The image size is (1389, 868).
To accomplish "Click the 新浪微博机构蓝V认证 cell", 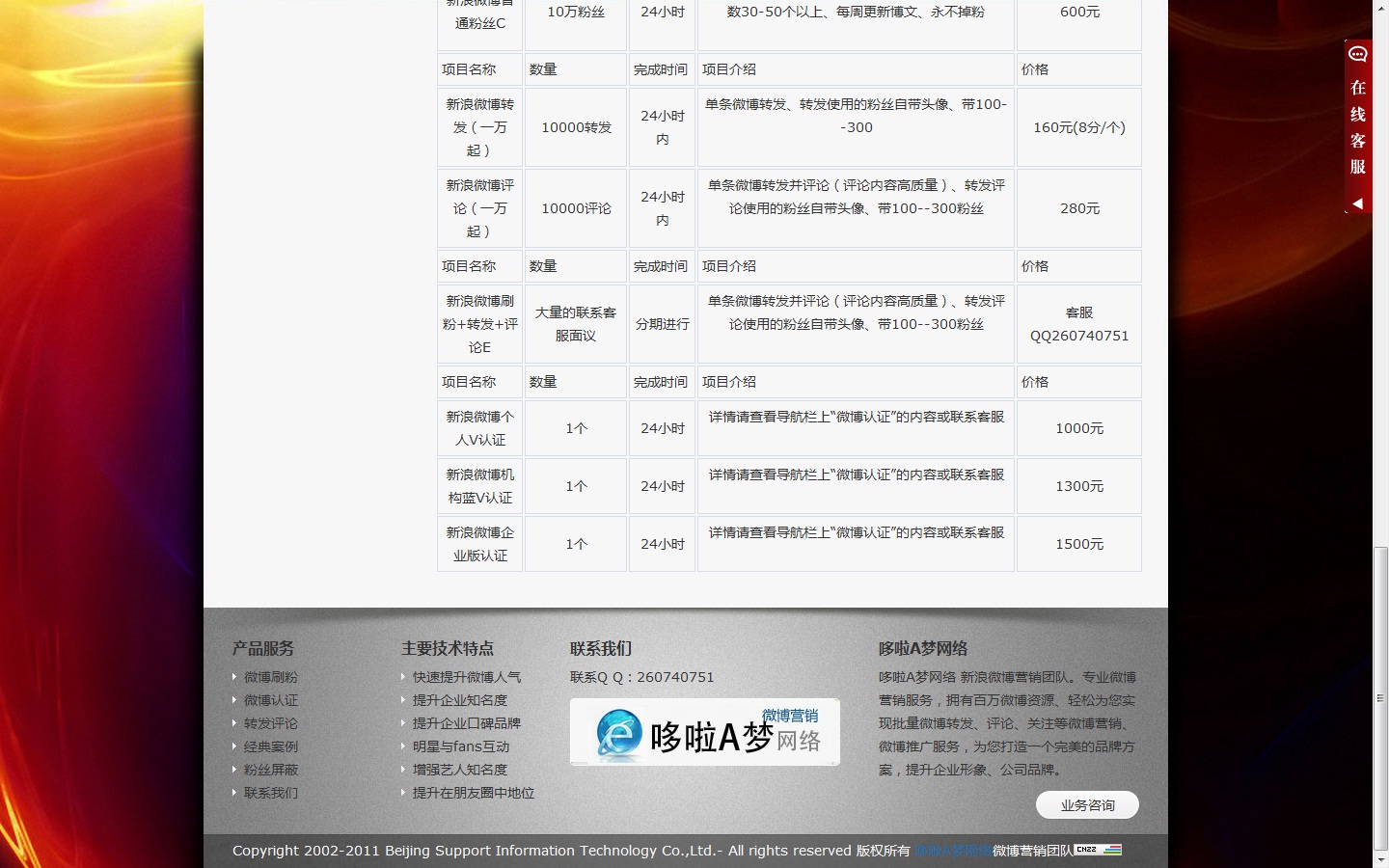I will [x=480, y=486].
